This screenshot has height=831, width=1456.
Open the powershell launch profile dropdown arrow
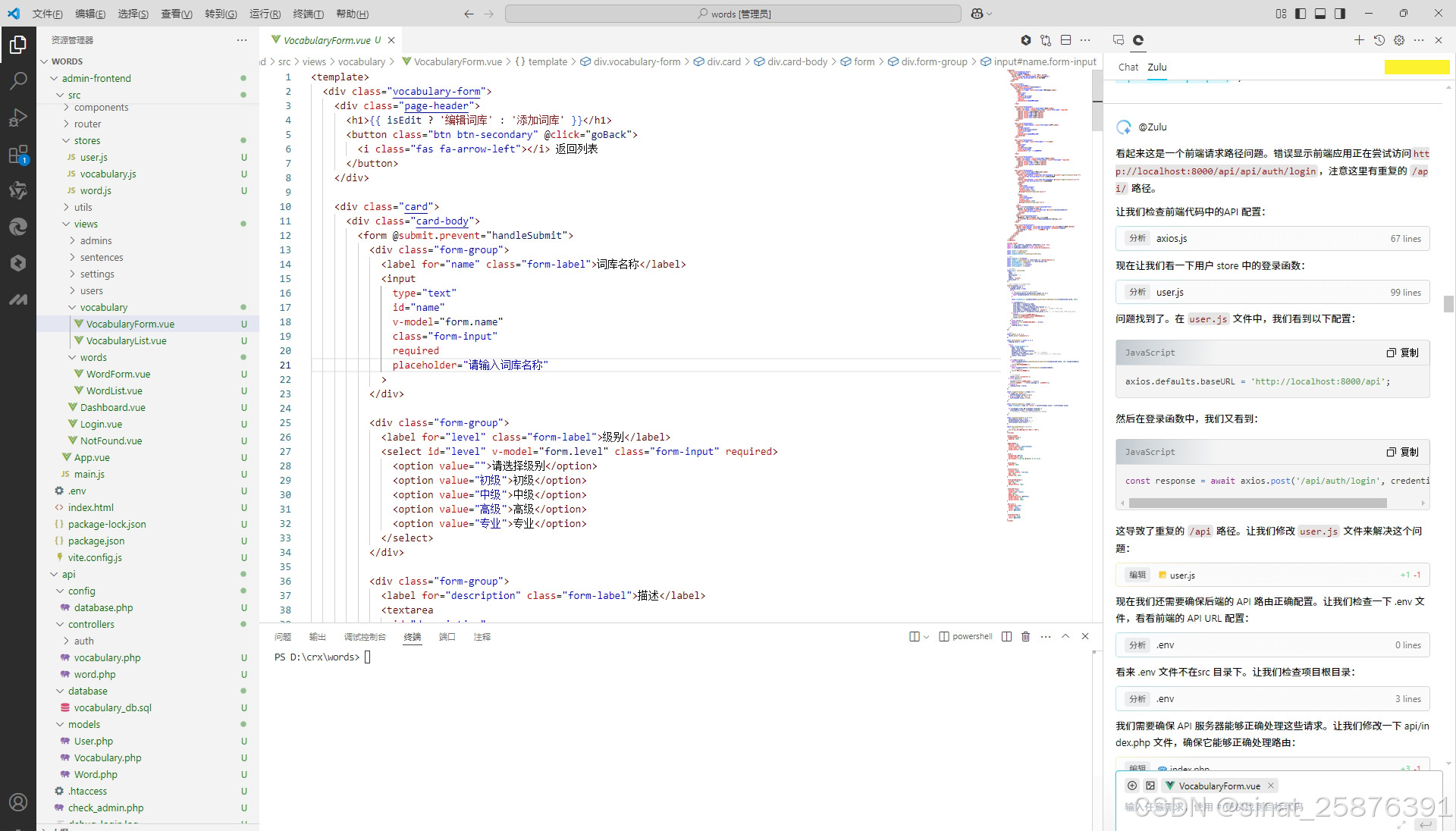click(926, 637)
